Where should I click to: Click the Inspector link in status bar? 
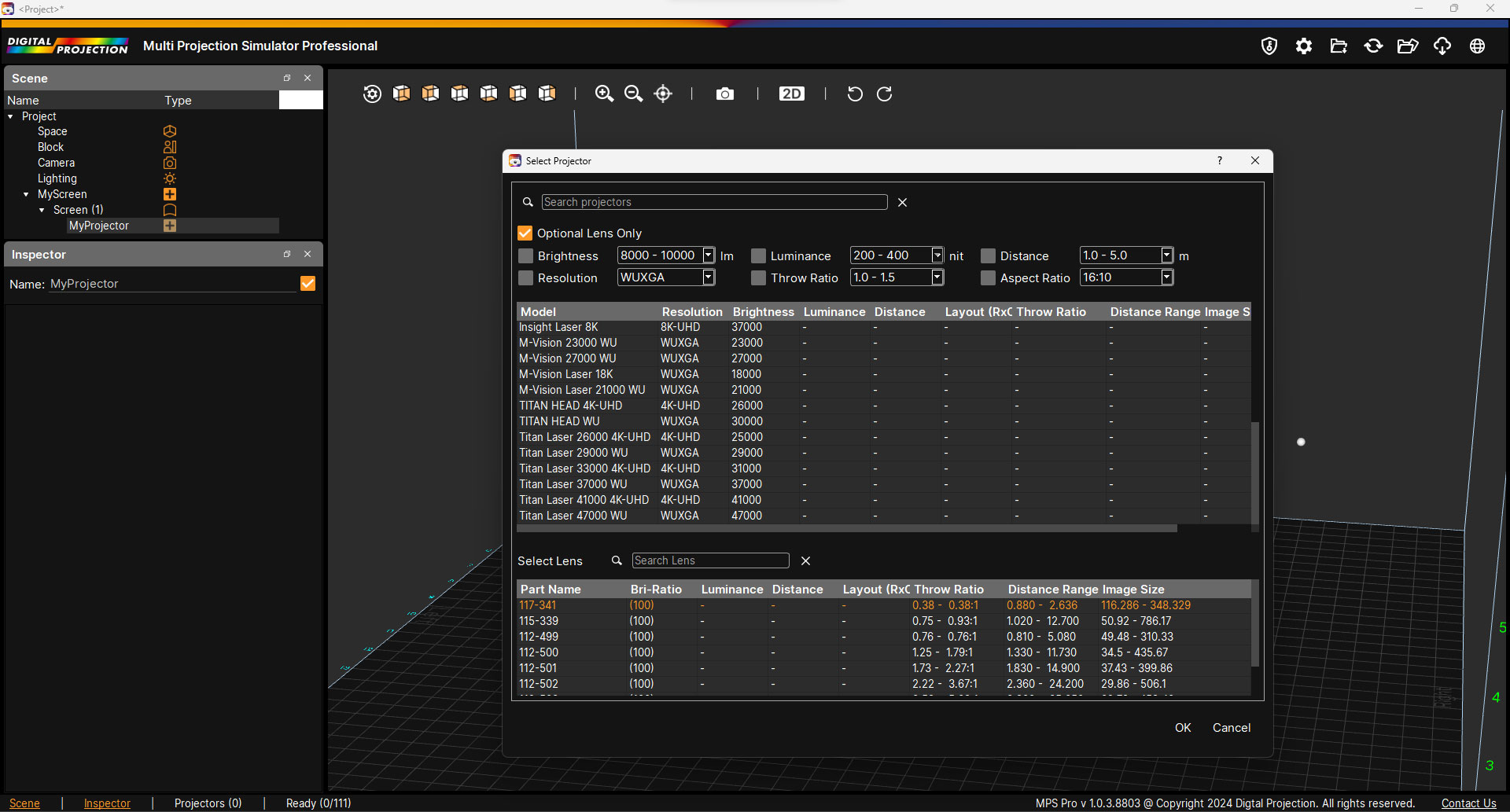107,803
